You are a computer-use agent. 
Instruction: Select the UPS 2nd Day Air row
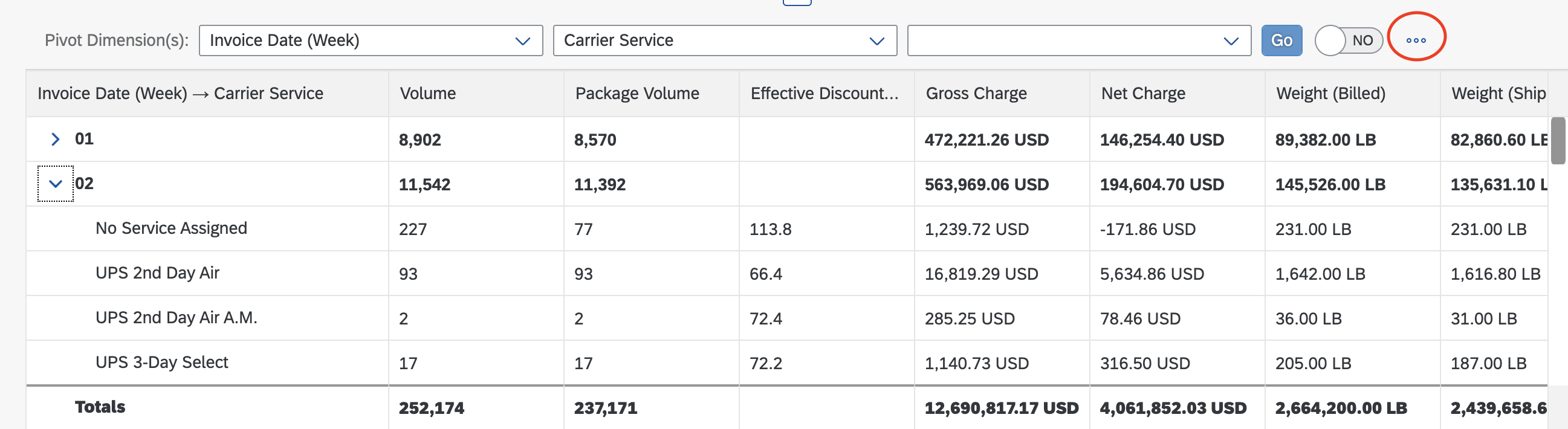coord(787,273)
